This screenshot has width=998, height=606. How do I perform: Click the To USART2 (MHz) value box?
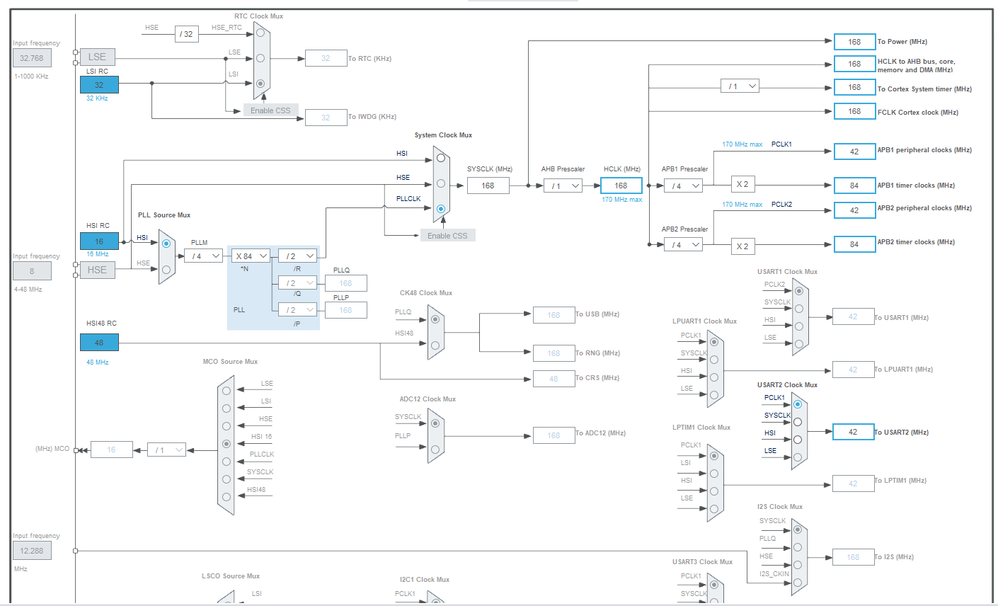[x=853, y=432]
